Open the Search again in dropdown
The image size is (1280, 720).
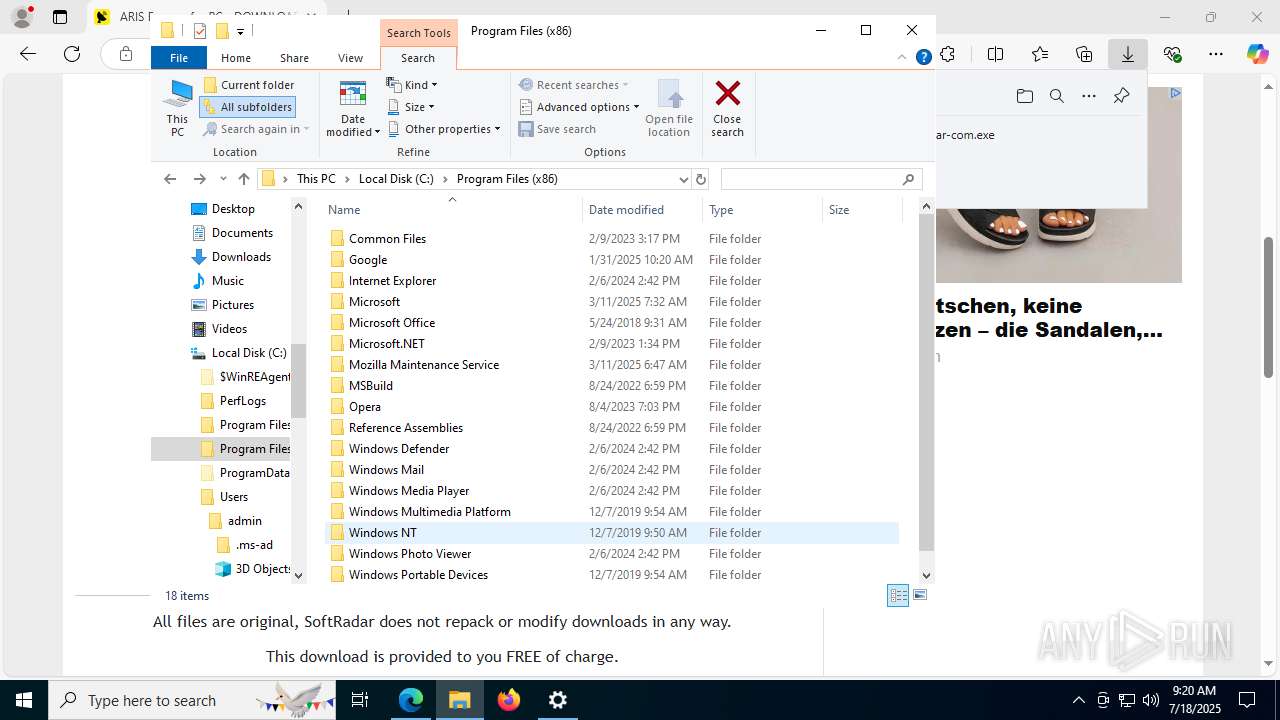(256, 129)
